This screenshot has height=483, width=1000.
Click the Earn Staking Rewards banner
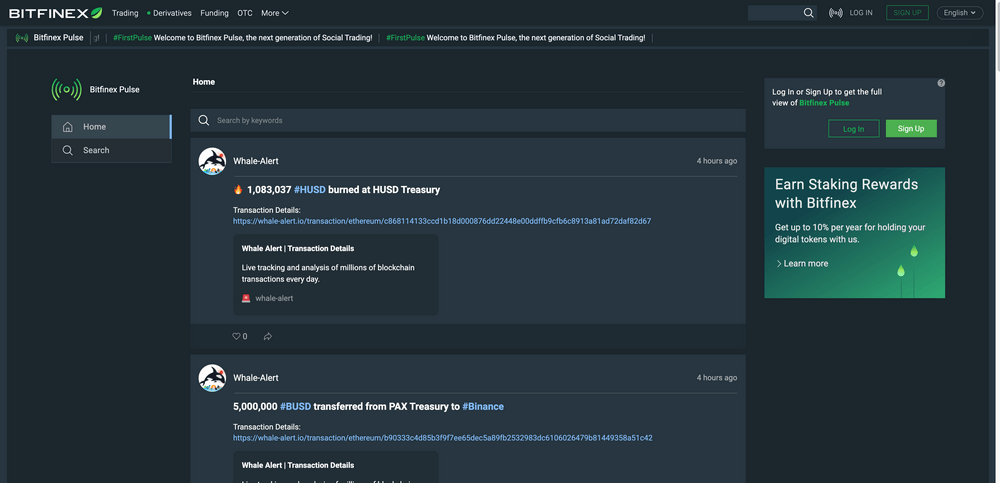click(855, 233)
